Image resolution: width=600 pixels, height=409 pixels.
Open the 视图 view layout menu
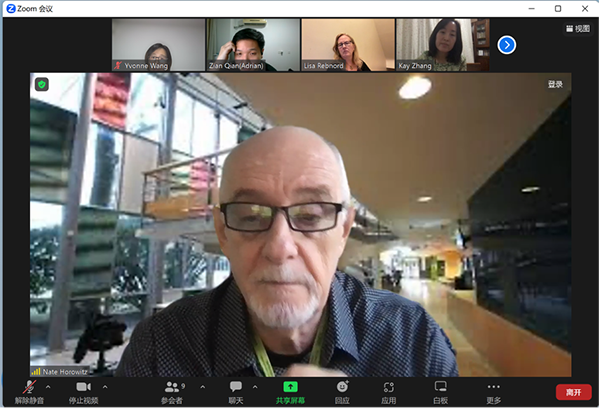click(x=577, y=29)
